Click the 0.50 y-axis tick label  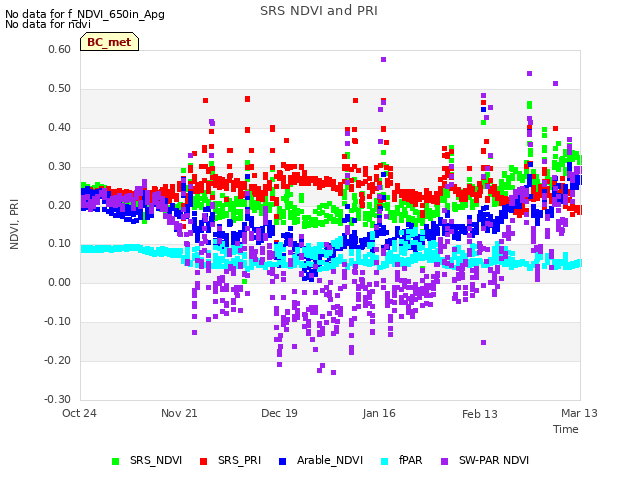click(x=60, y=89)
